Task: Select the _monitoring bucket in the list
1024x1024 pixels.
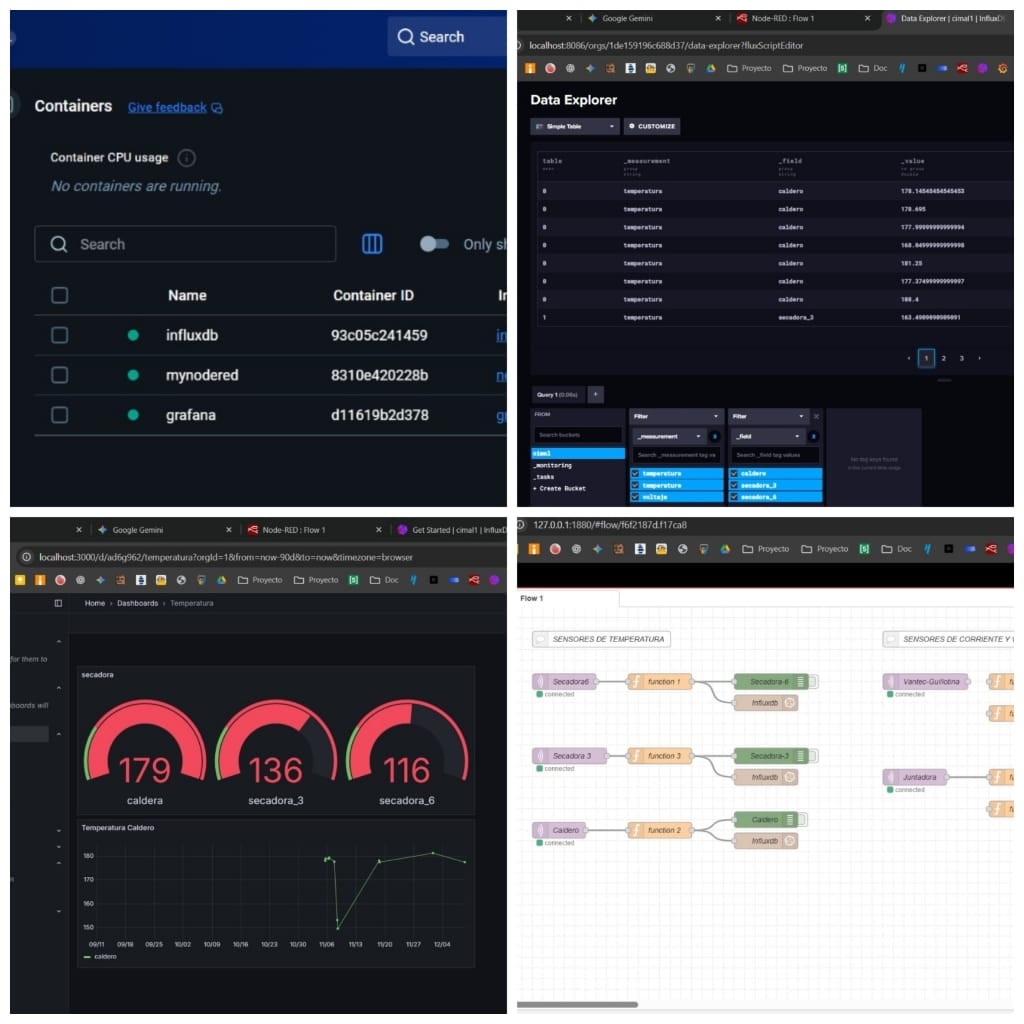Action: (x=554, y=465)
